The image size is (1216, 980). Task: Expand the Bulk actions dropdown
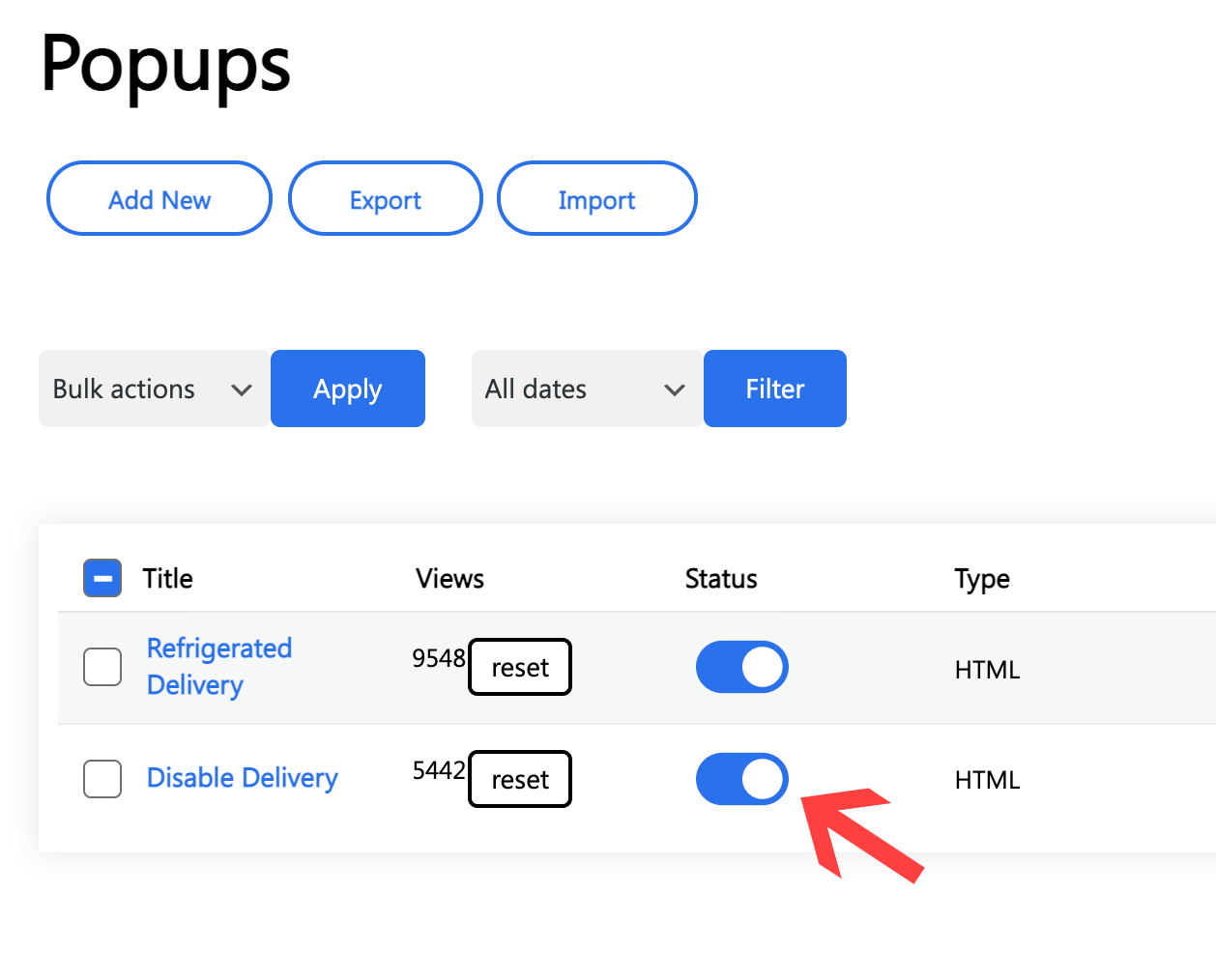153,389
